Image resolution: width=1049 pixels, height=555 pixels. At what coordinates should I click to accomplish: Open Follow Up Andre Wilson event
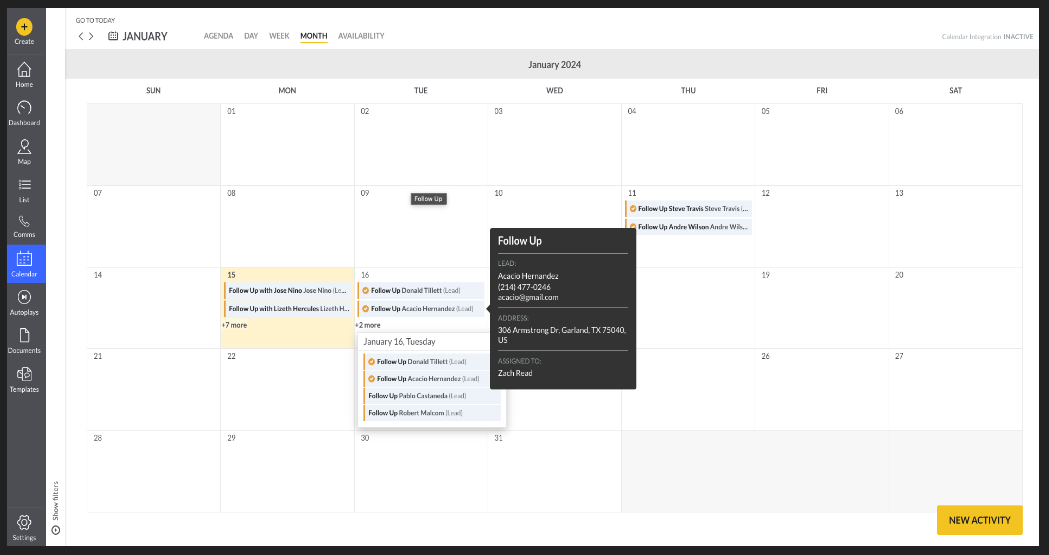pyautogui.click(x=688, y=227)
